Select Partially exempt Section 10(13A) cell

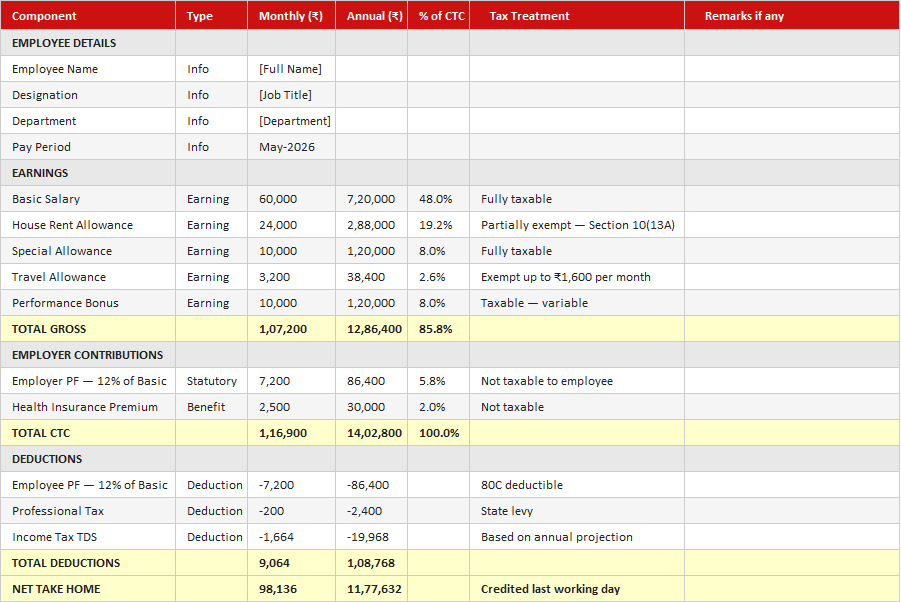pyautogui.click(x=577, y=225)
